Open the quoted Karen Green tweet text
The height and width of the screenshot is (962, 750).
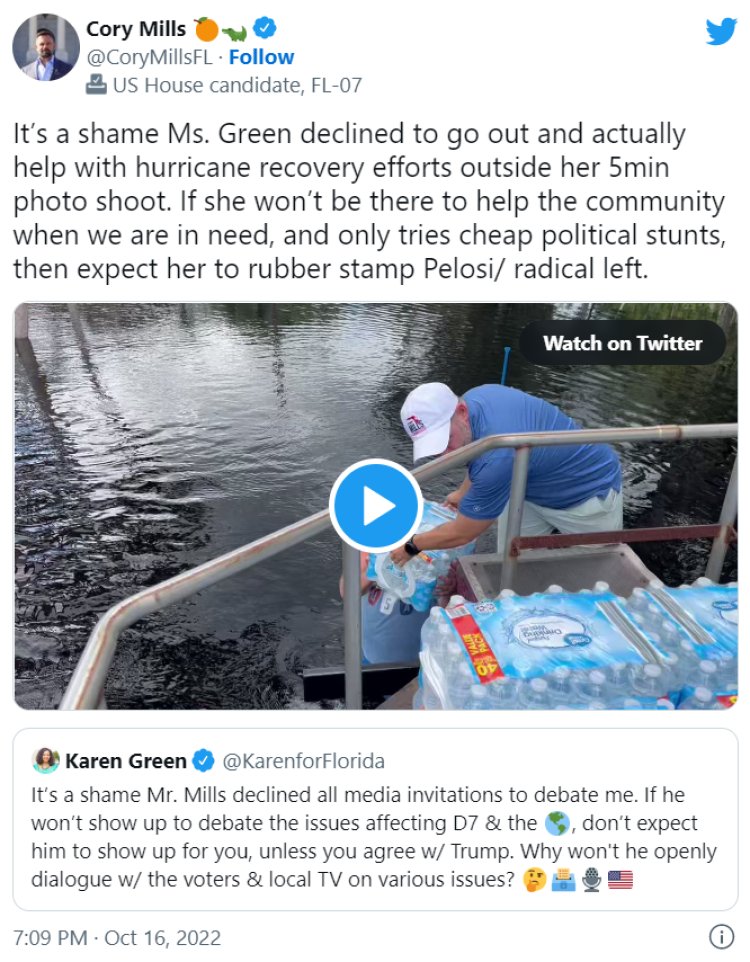click(x=374, y=837)
